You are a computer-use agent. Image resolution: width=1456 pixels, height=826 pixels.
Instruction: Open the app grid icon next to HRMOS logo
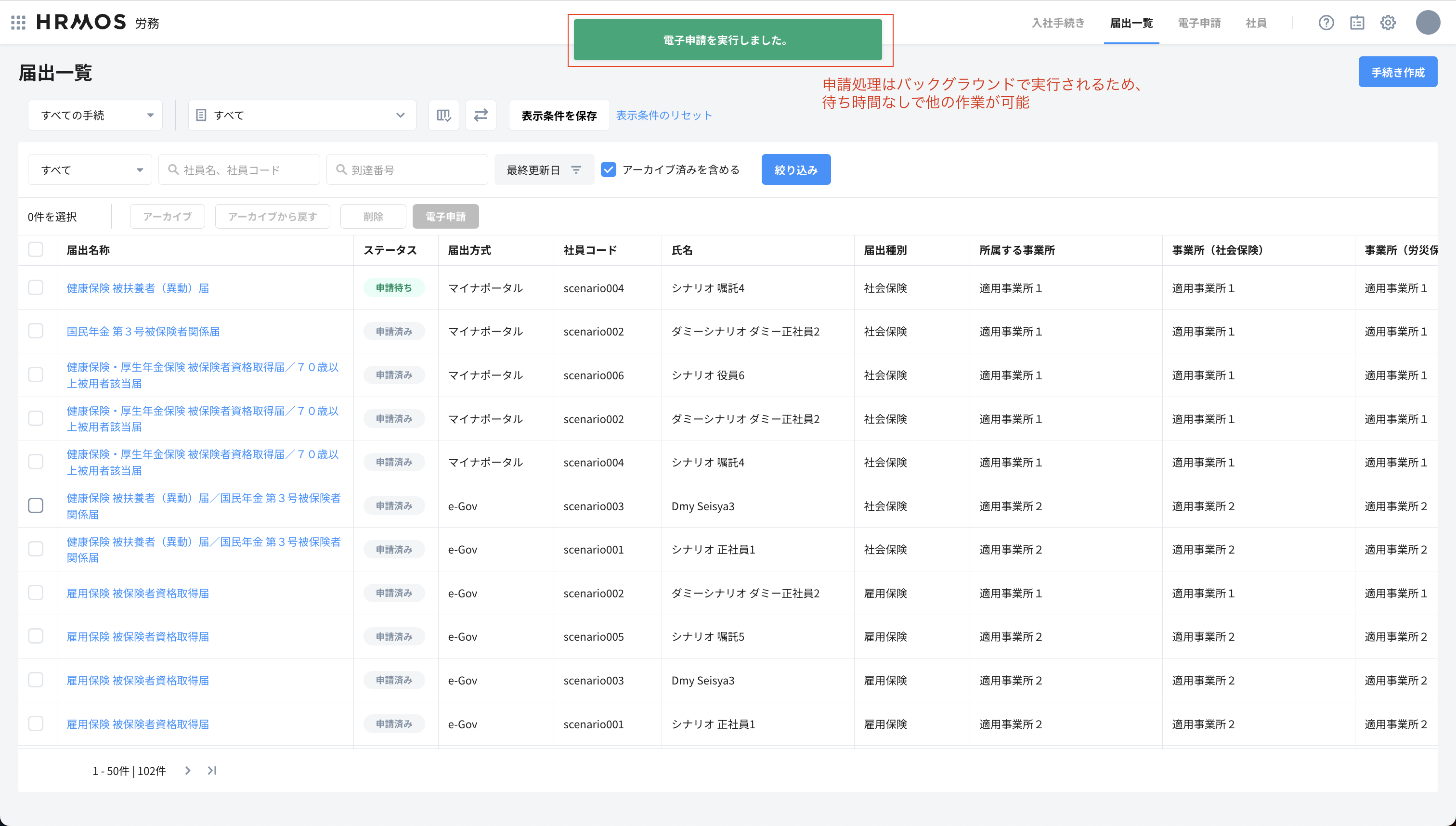coord(18,22)
